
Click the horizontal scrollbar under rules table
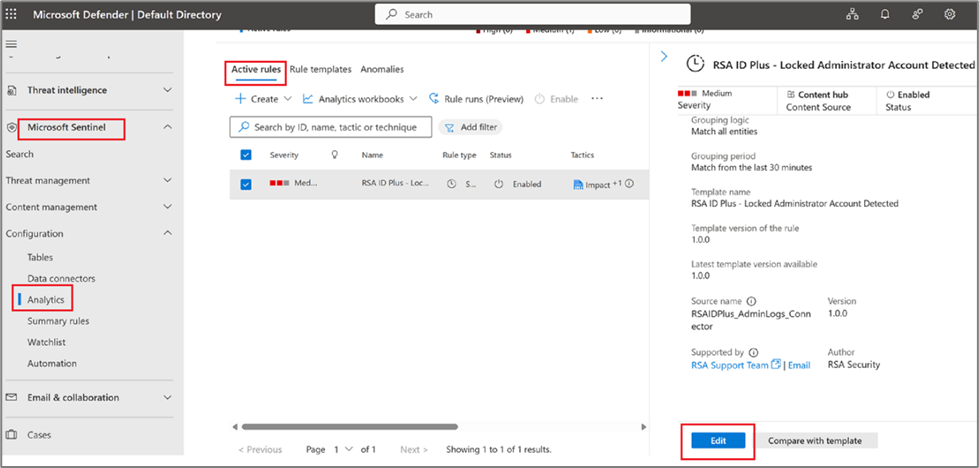point(350,427)
